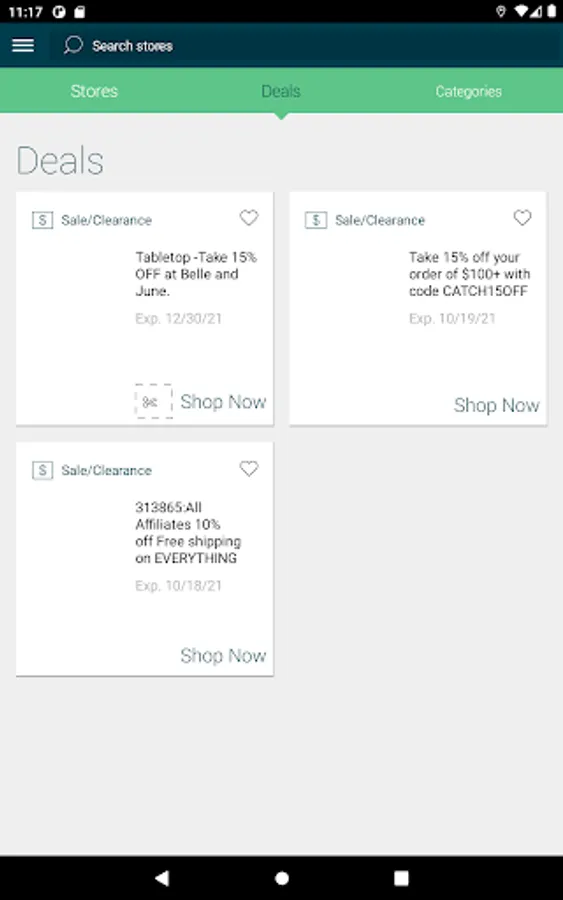
Task: Open the Take 15% off $100+ deal text
Action: pos(469,274)
